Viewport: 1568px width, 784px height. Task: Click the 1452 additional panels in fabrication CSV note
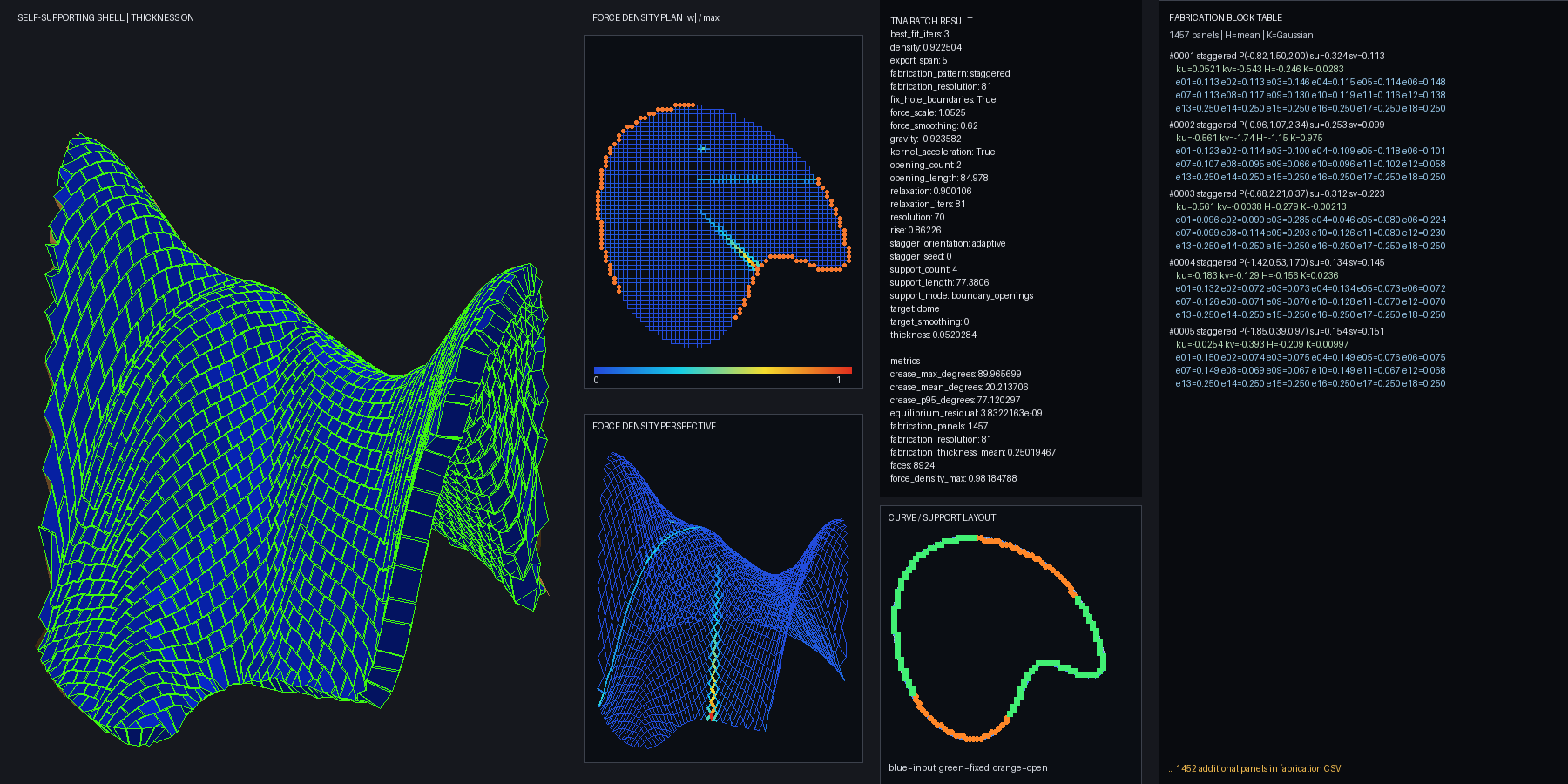1255,768
